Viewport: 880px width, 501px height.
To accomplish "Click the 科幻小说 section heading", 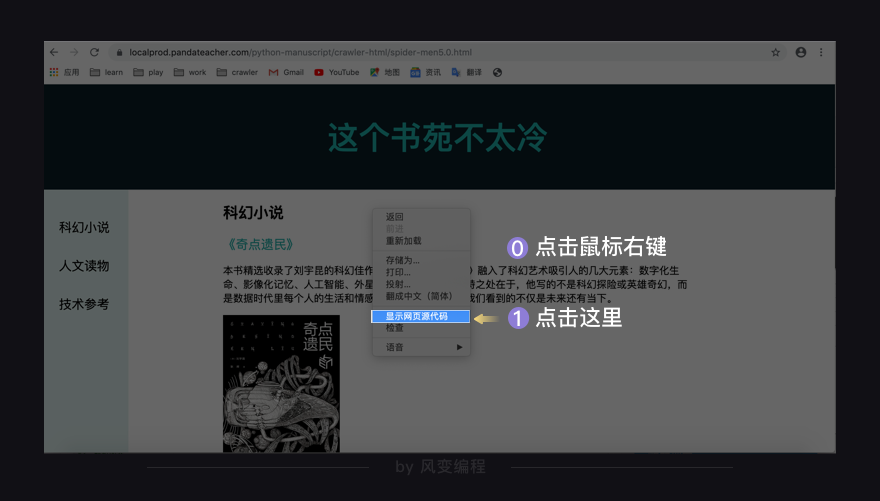I will click(x=253, y=213).
